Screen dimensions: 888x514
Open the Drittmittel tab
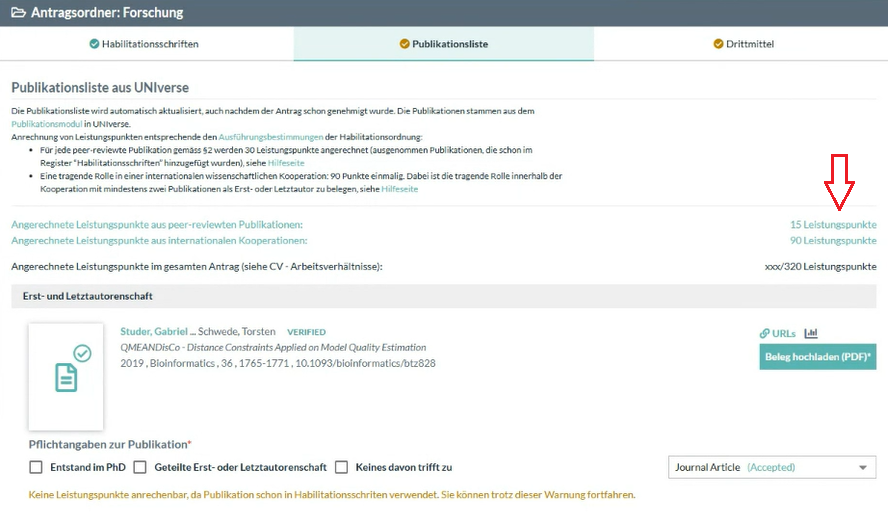click(x=742, y=44)
